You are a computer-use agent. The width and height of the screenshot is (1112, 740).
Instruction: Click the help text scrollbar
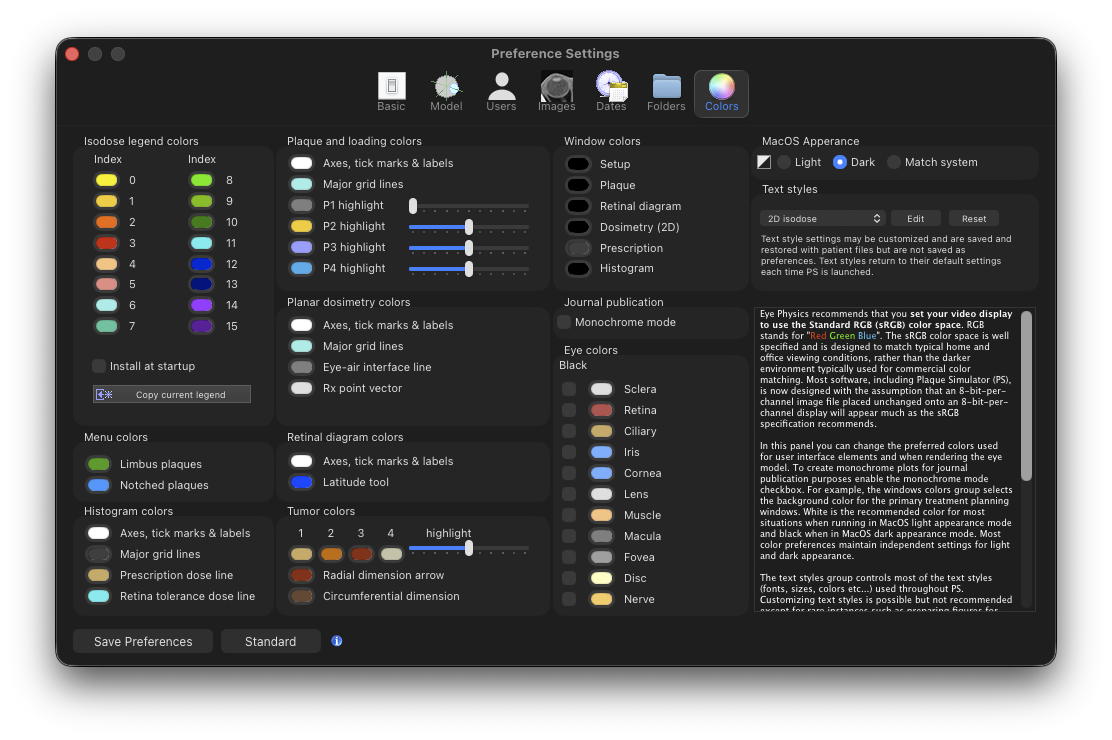coord(1026,400)
